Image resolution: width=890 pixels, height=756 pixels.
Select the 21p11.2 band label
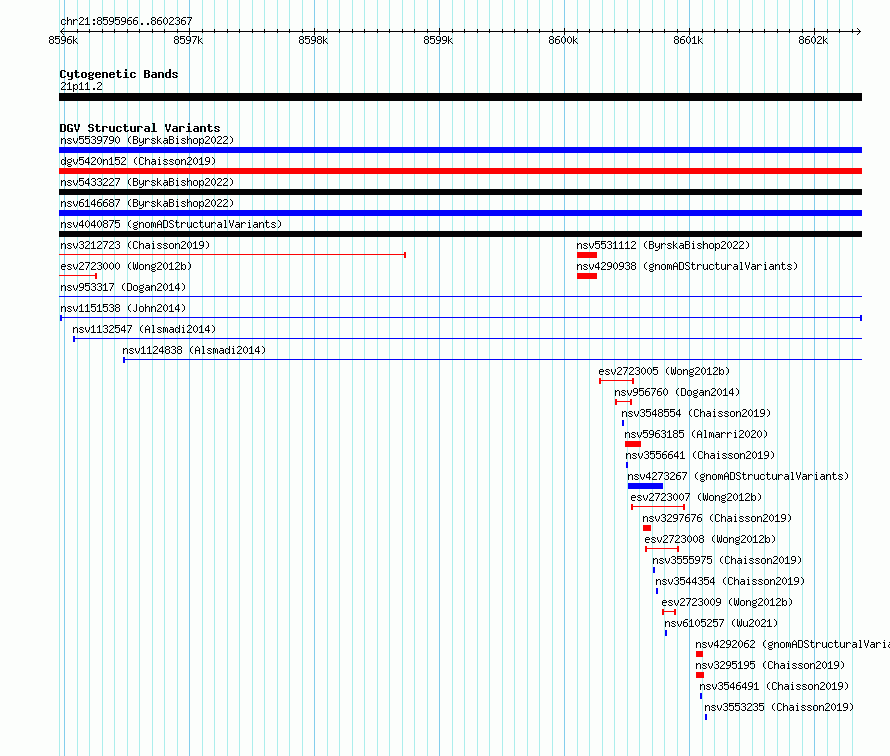click(81, 86)
